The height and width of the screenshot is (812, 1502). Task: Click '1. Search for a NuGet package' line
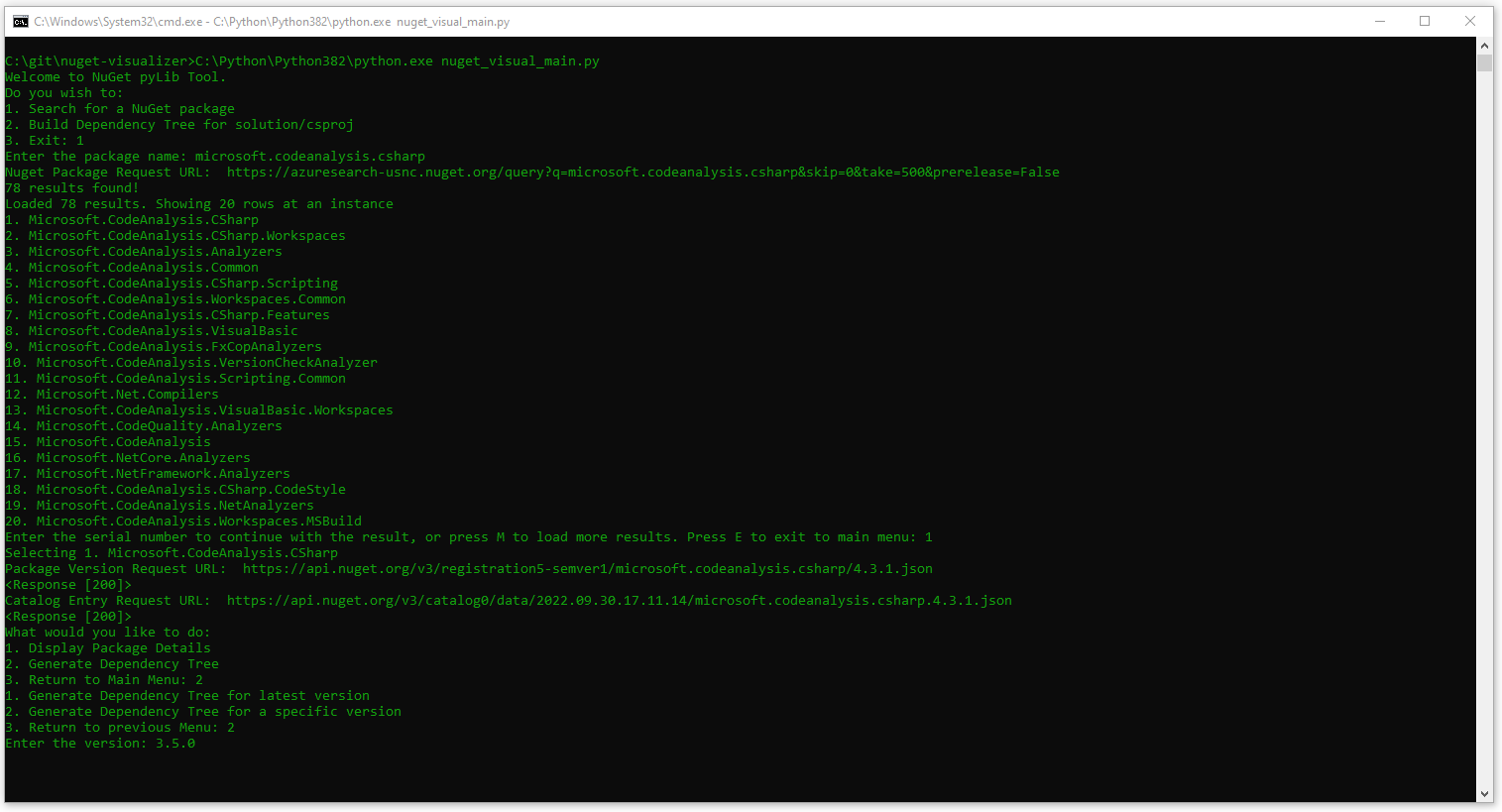120,109
